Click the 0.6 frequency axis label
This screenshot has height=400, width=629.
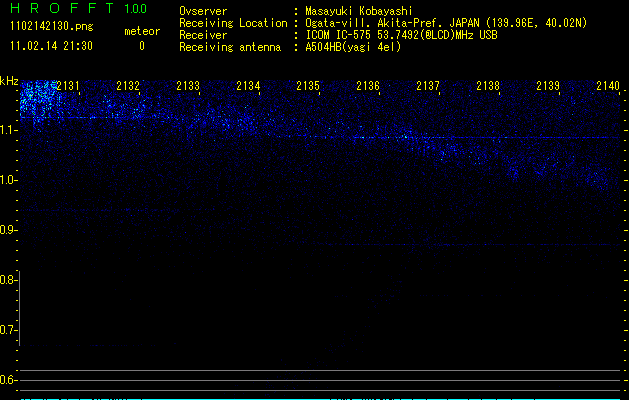[x=8, y=380]
